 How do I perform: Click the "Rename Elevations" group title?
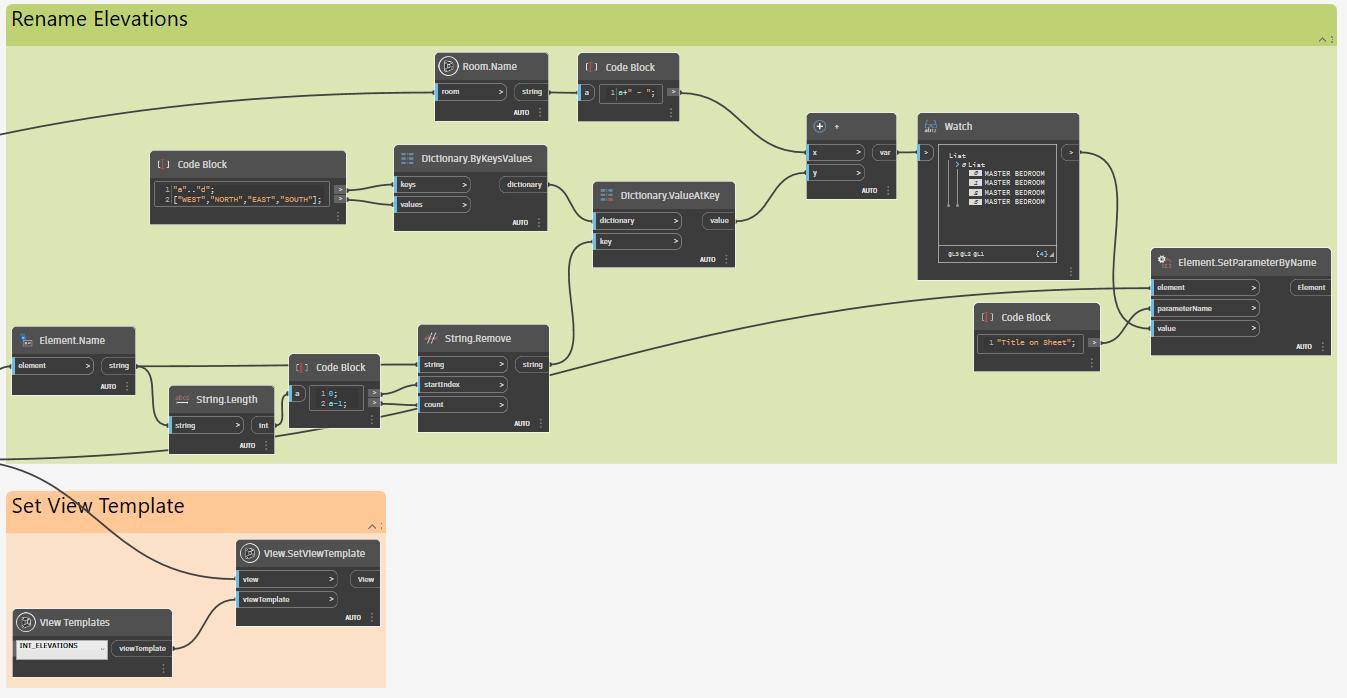click(100, 19)
